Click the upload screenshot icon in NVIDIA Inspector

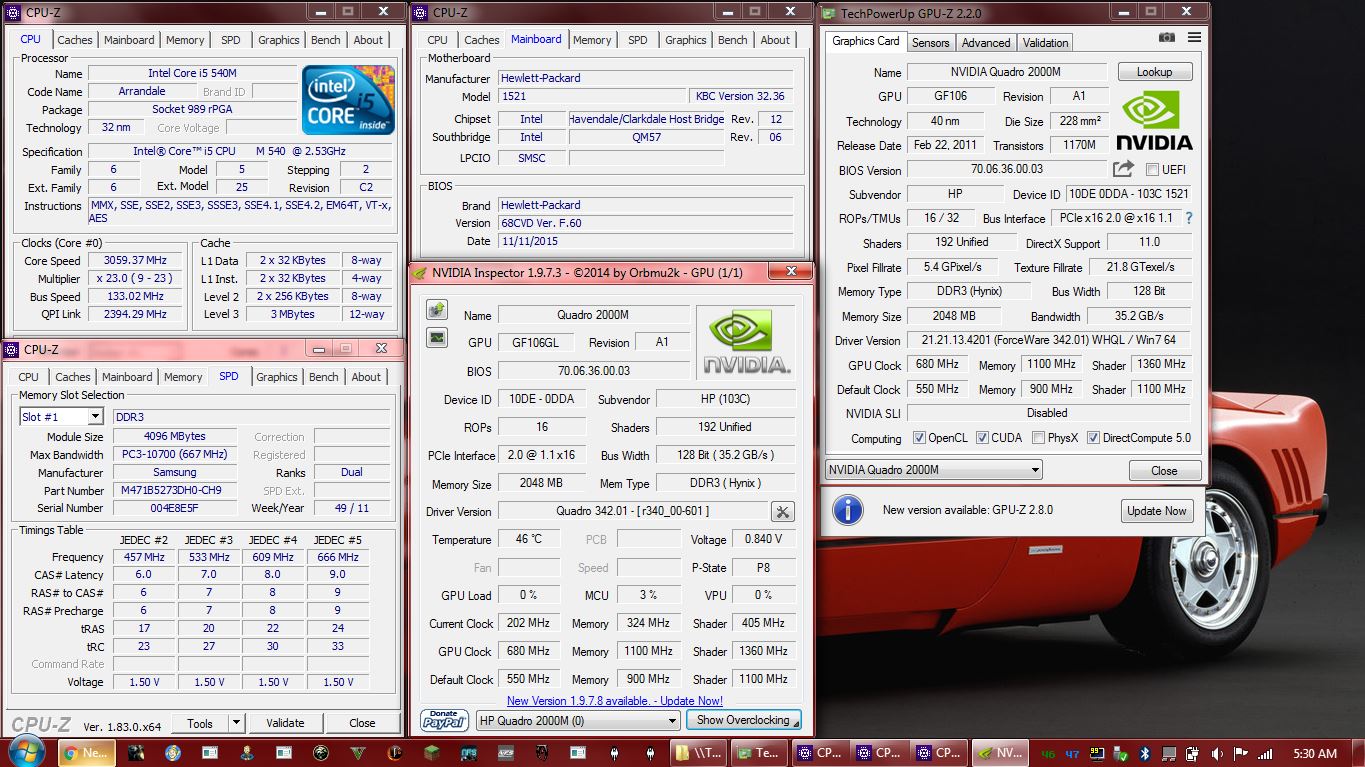pos(437,310)
